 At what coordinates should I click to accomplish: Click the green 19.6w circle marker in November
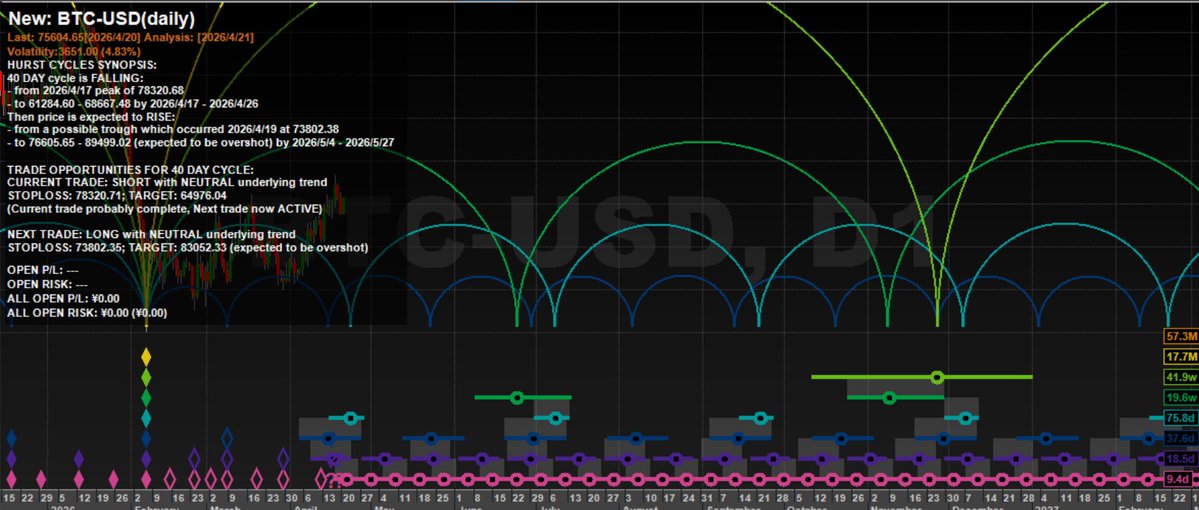tap(889, 398)
